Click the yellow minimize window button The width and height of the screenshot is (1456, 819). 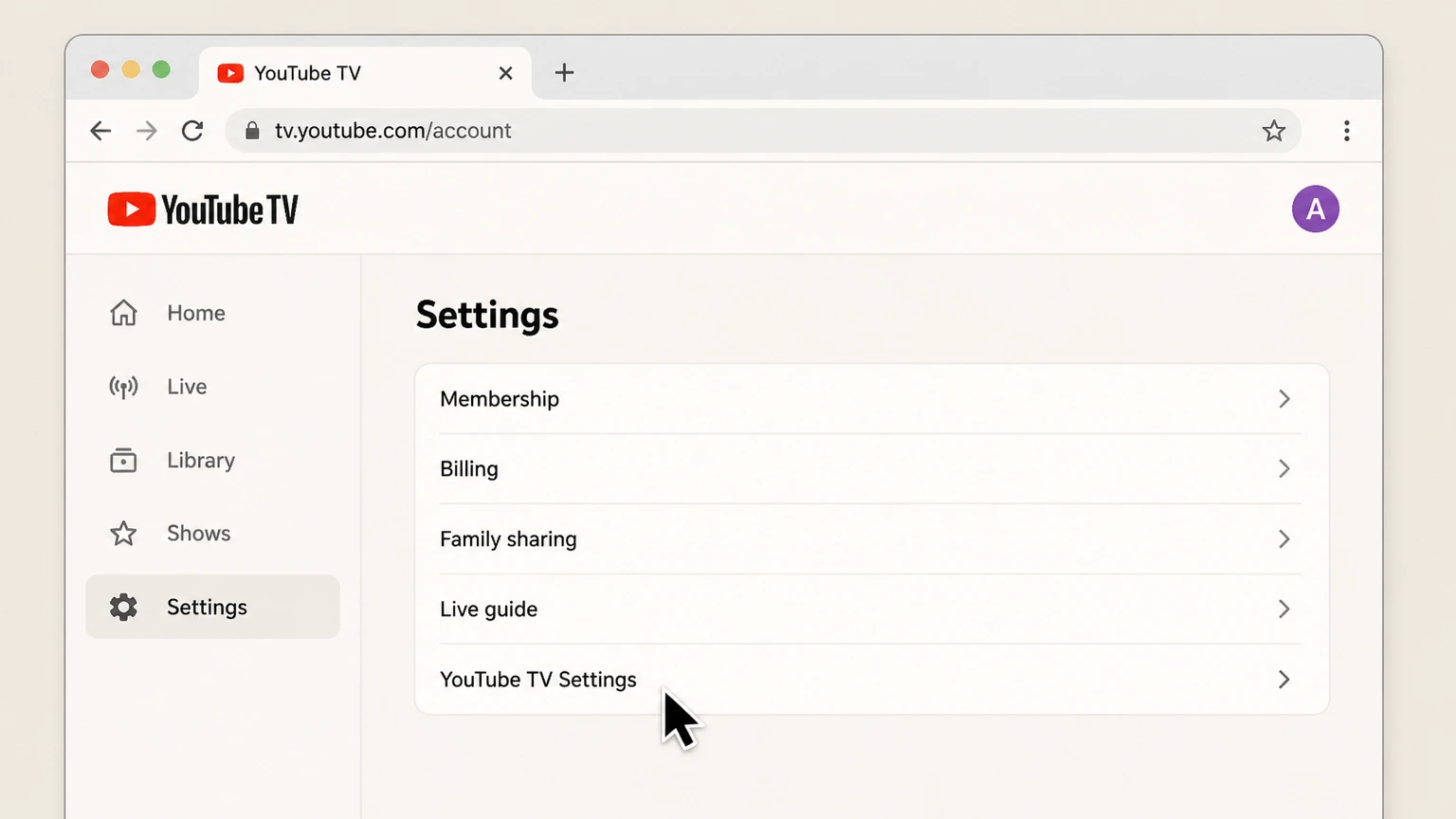(131, 69)
